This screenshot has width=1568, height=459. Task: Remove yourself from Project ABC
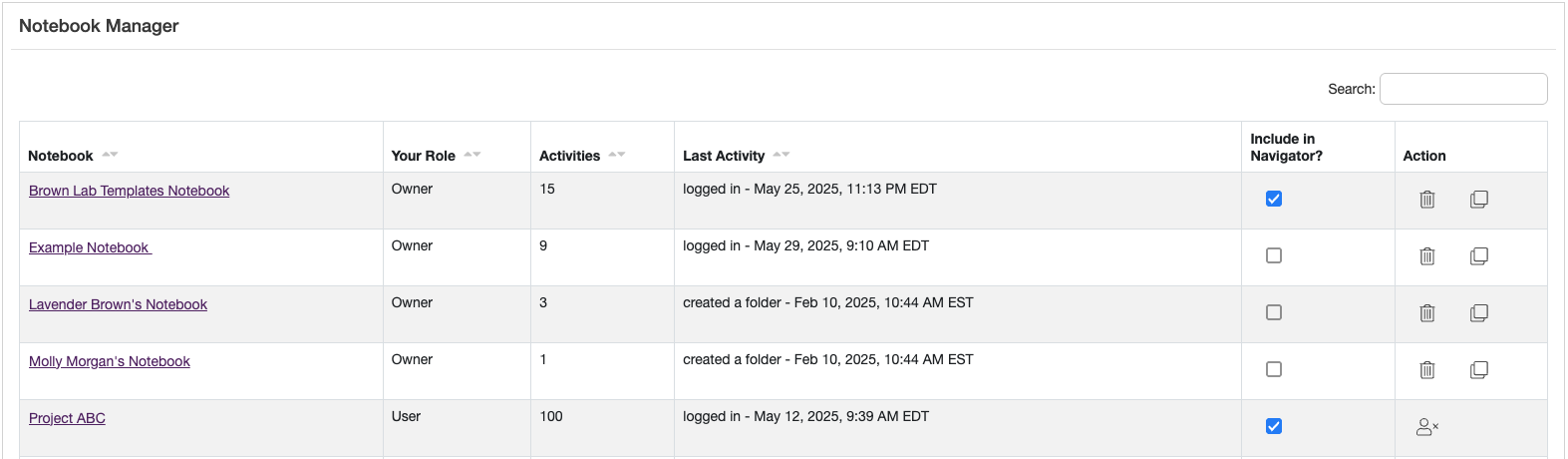click(x=1426, y=427)
